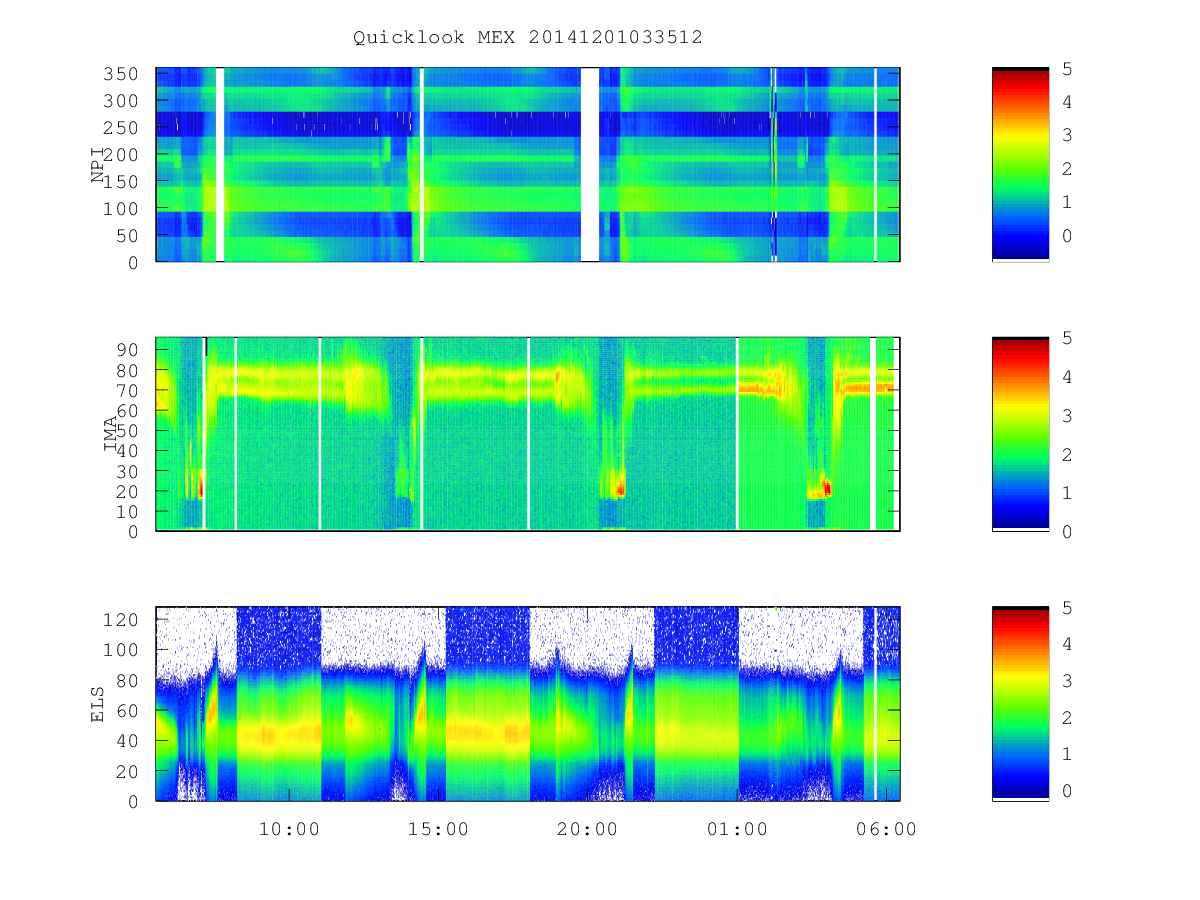
Task: Click the 2 label on IMA colorbar
Action: [1067, 454]
